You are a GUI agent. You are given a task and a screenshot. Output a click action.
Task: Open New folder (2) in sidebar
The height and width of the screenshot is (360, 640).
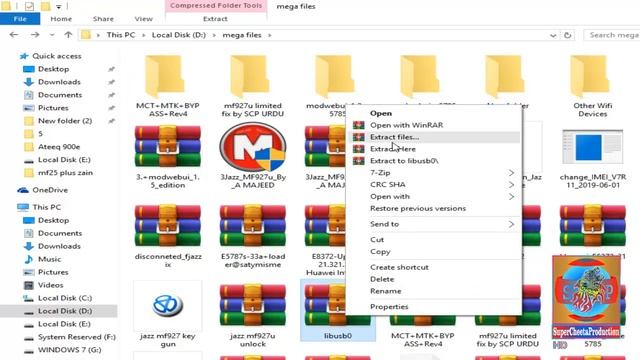[65, 121]
